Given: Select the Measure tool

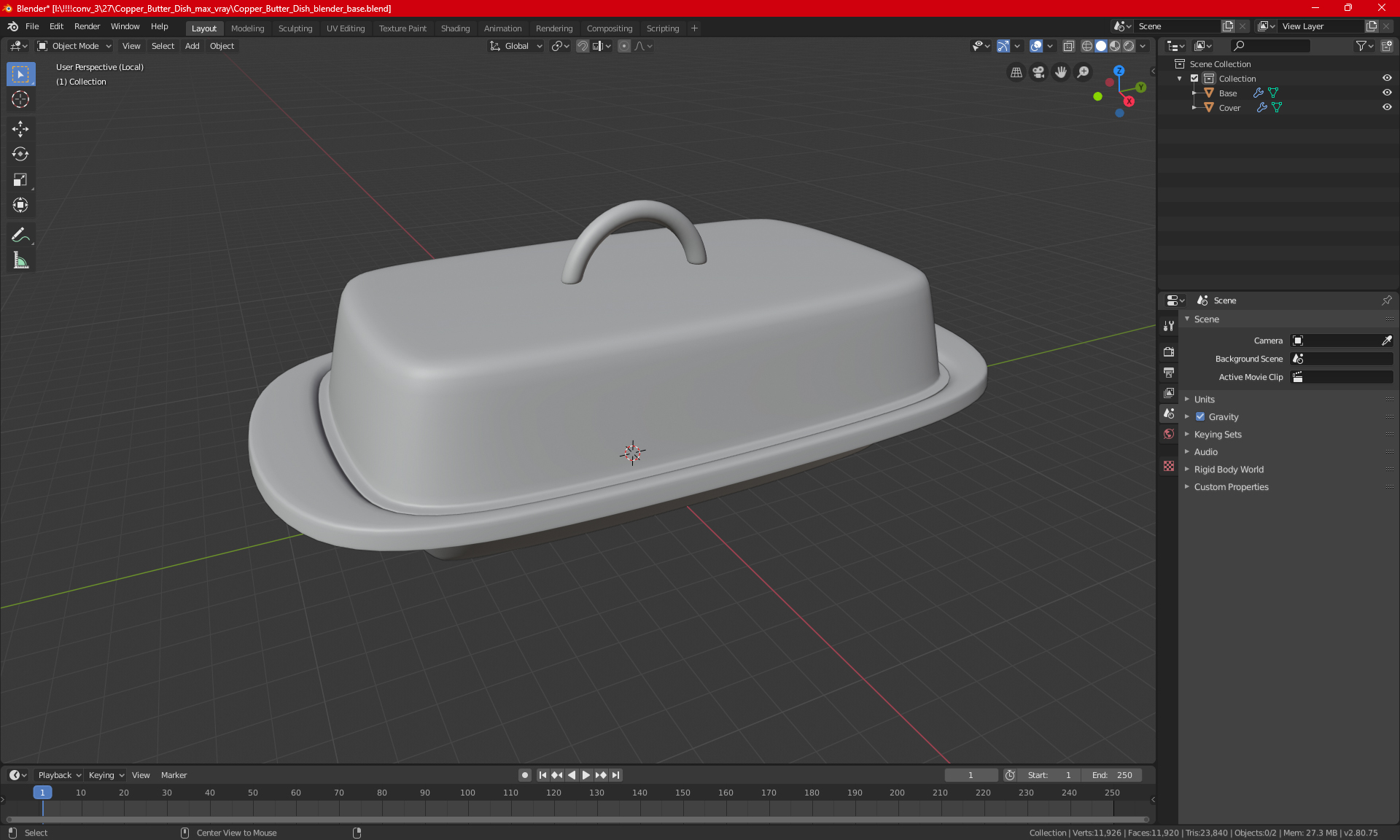Looking at the screenshot, I should 20,260.
